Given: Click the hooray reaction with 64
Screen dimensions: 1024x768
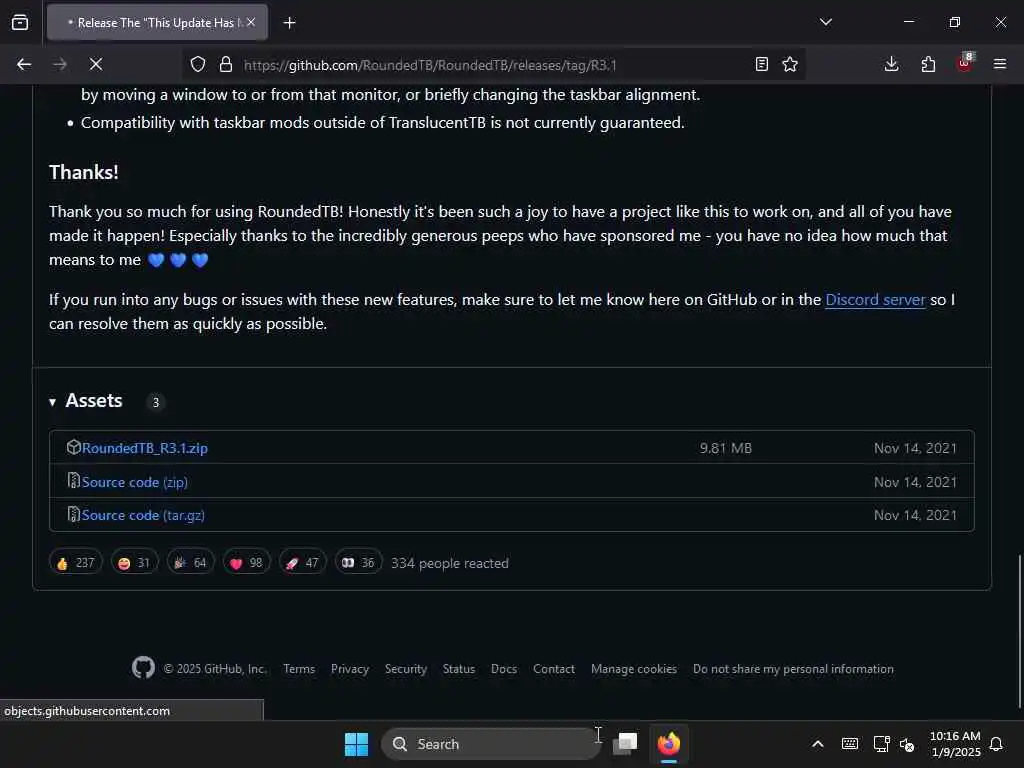Looking at the screenshot, I should coord(190,563).
